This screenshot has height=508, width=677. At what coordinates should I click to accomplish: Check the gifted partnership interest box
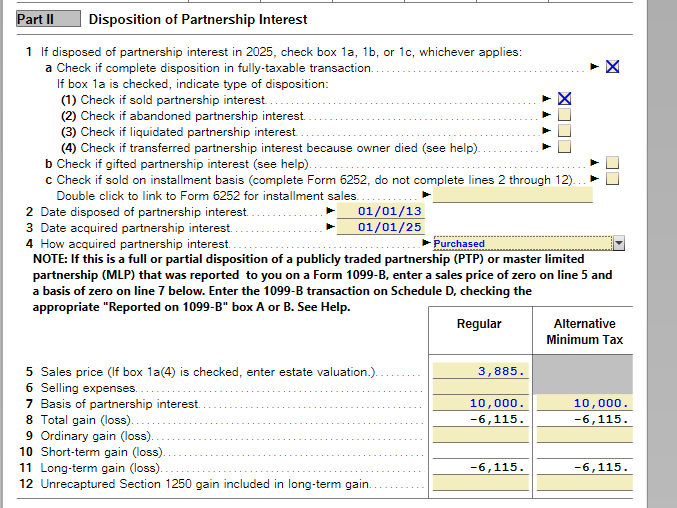613,163
